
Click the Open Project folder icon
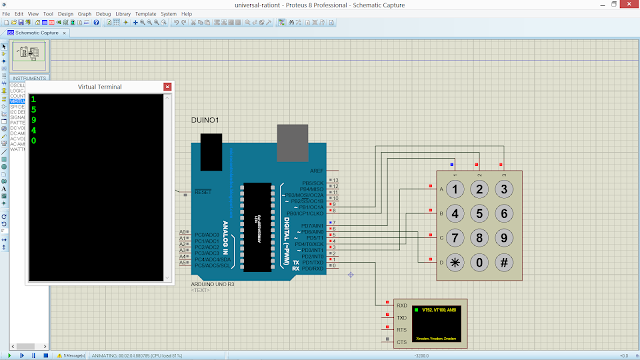(13, 22)
